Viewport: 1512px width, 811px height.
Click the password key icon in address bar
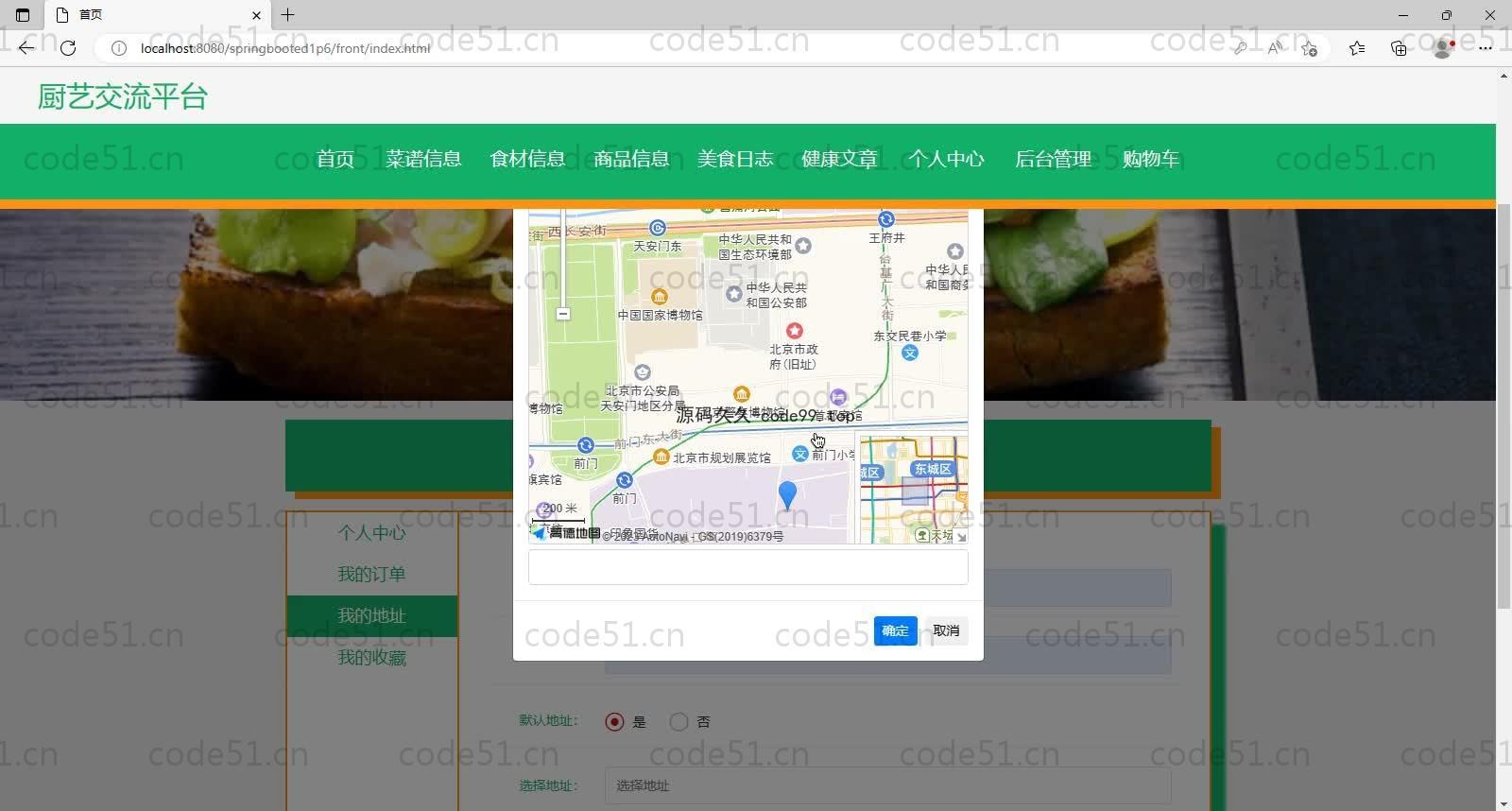click(x=1239, y=48)
